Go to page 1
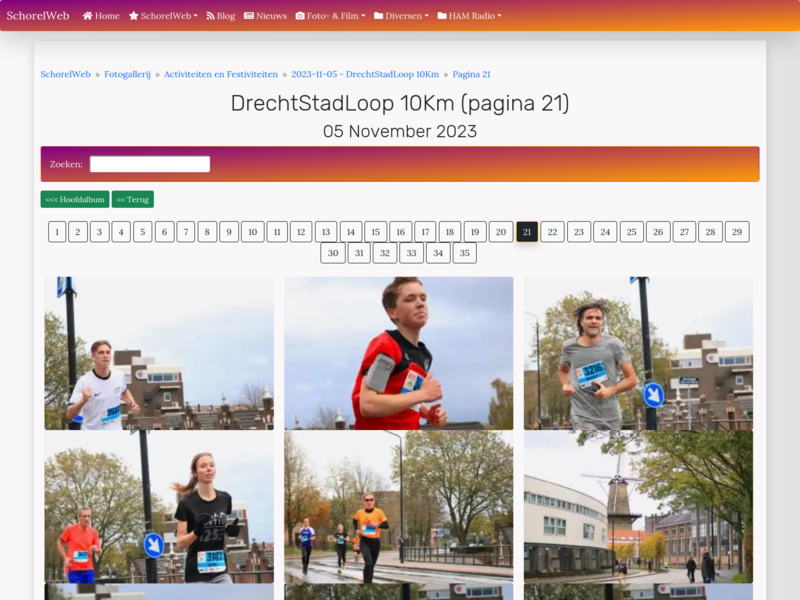The width and height of the screenshot is (800, 600). point(57,232)
